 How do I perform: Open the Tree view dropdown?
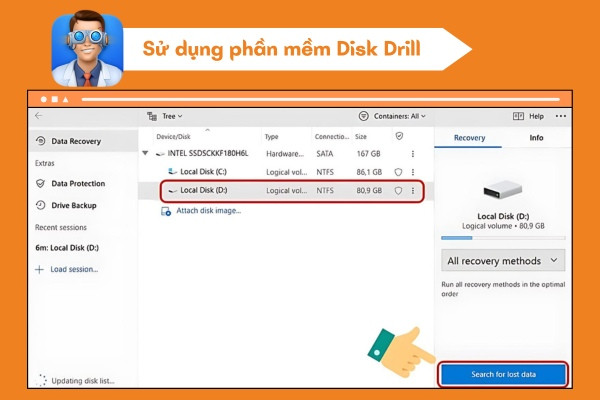[172, 116]
